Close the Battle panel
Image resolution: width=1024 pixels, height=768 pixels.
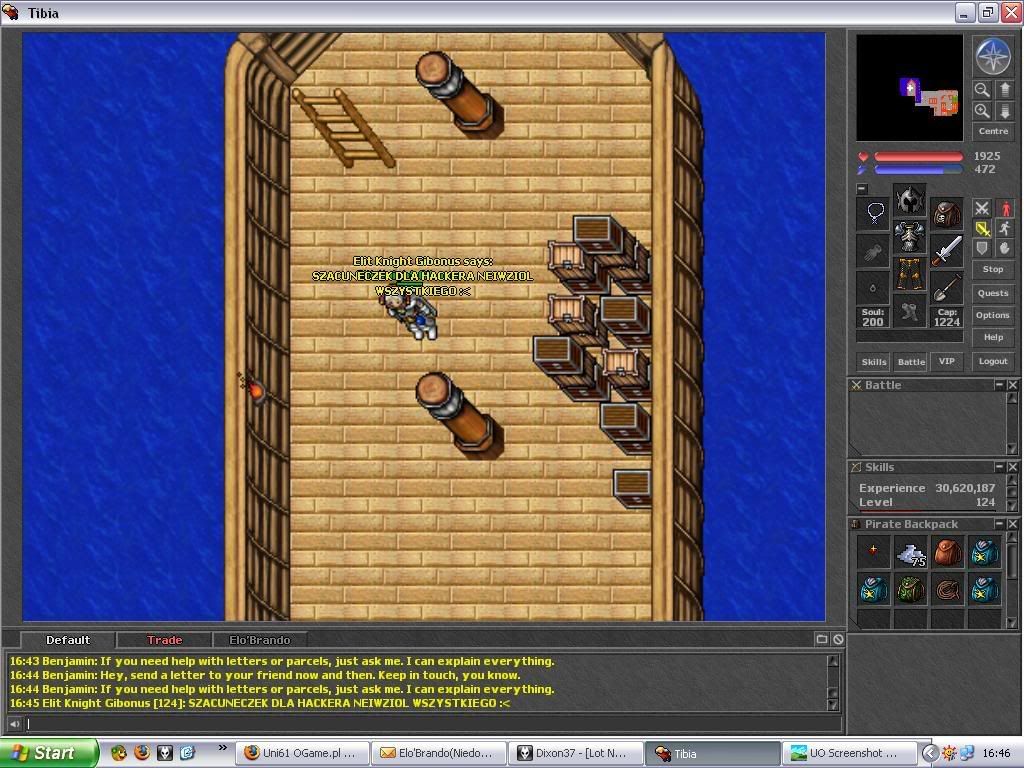(x=1012, y=385)
